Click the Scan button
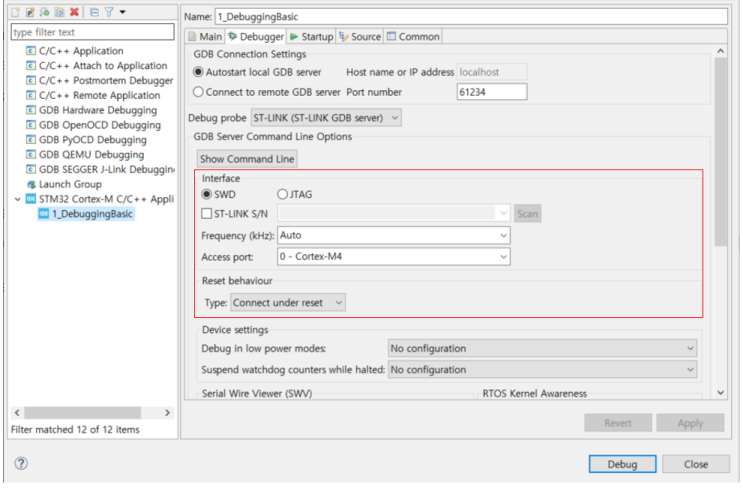 [x=527, y=214]
